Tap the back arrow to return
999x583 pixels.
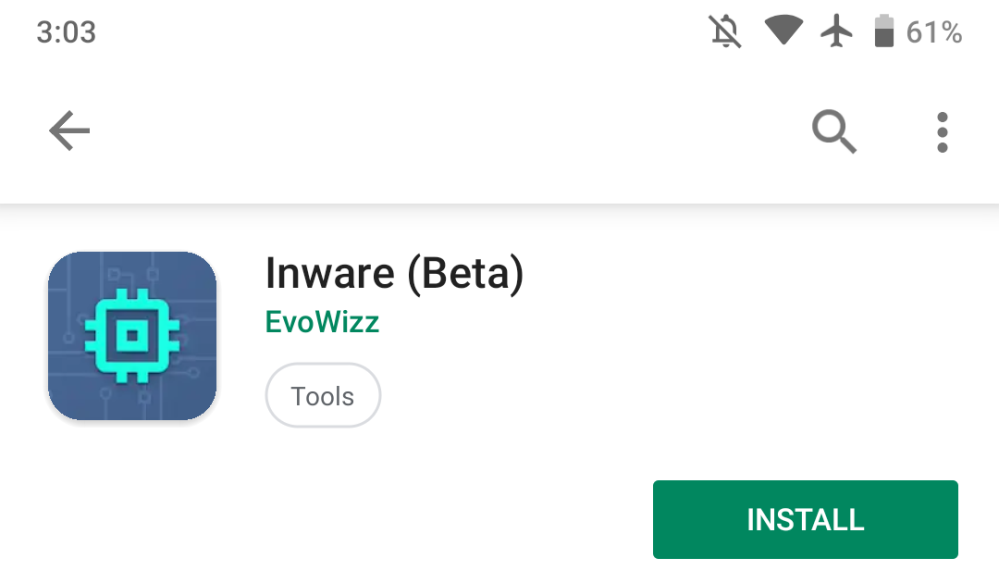(x=68, y=131)
